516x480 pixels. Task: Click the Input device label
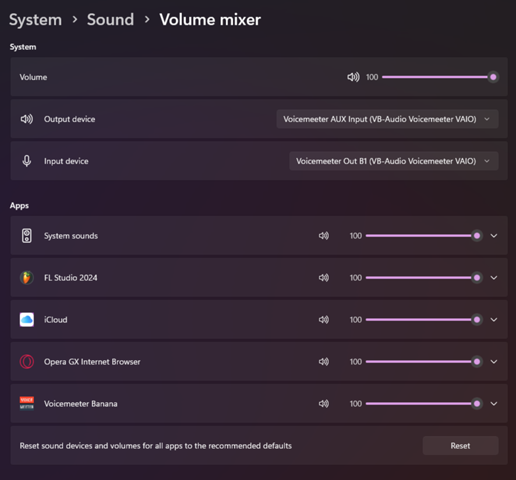66,161
